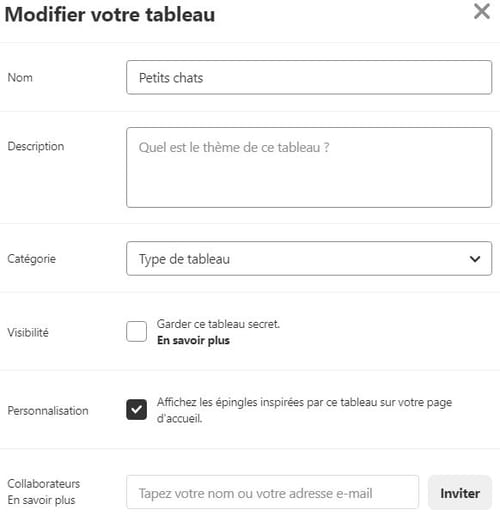Screen dimensions: 500x516
Task: Open the Type de tableau dropdown
Action: click(x=309, y=258)
